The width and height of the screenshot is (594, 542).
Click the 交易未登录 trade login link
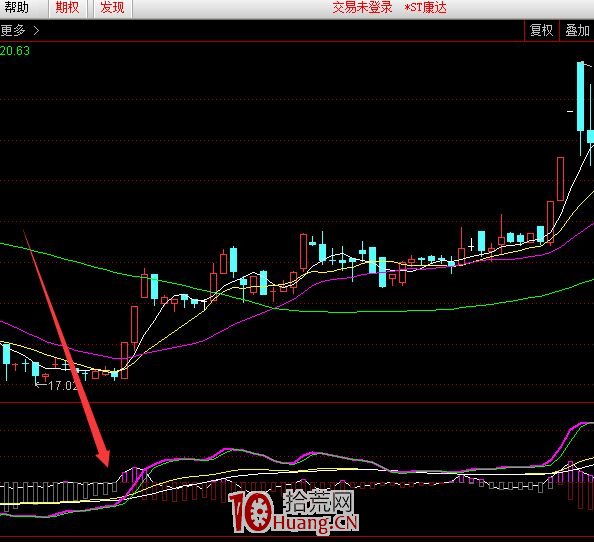click(x=362, y=8)
